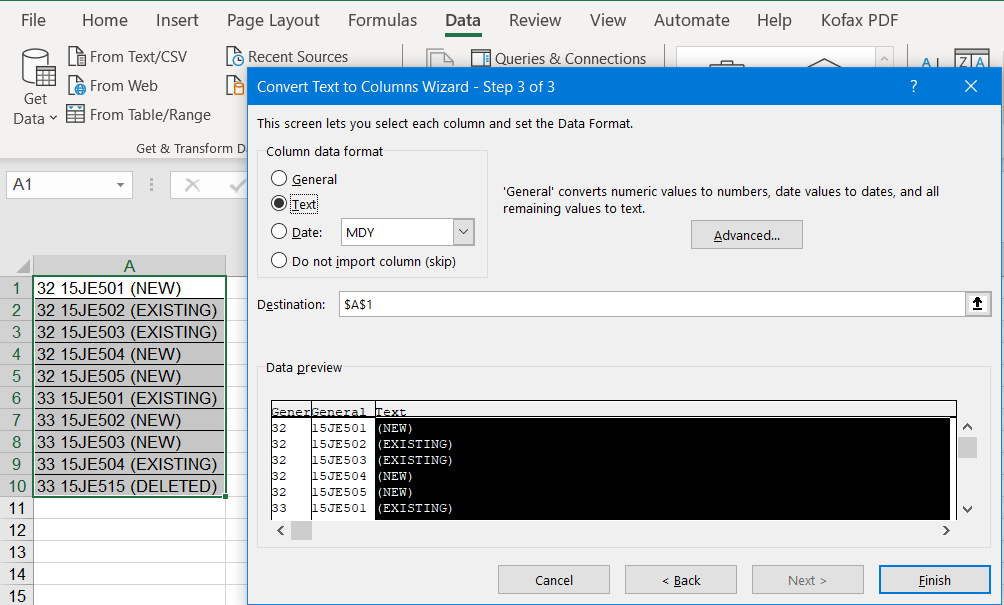Click the data preview vertical scrollbar thumb
This screenshot has width=1004, height=605.
pyautogui.click(x=968, y=447)
